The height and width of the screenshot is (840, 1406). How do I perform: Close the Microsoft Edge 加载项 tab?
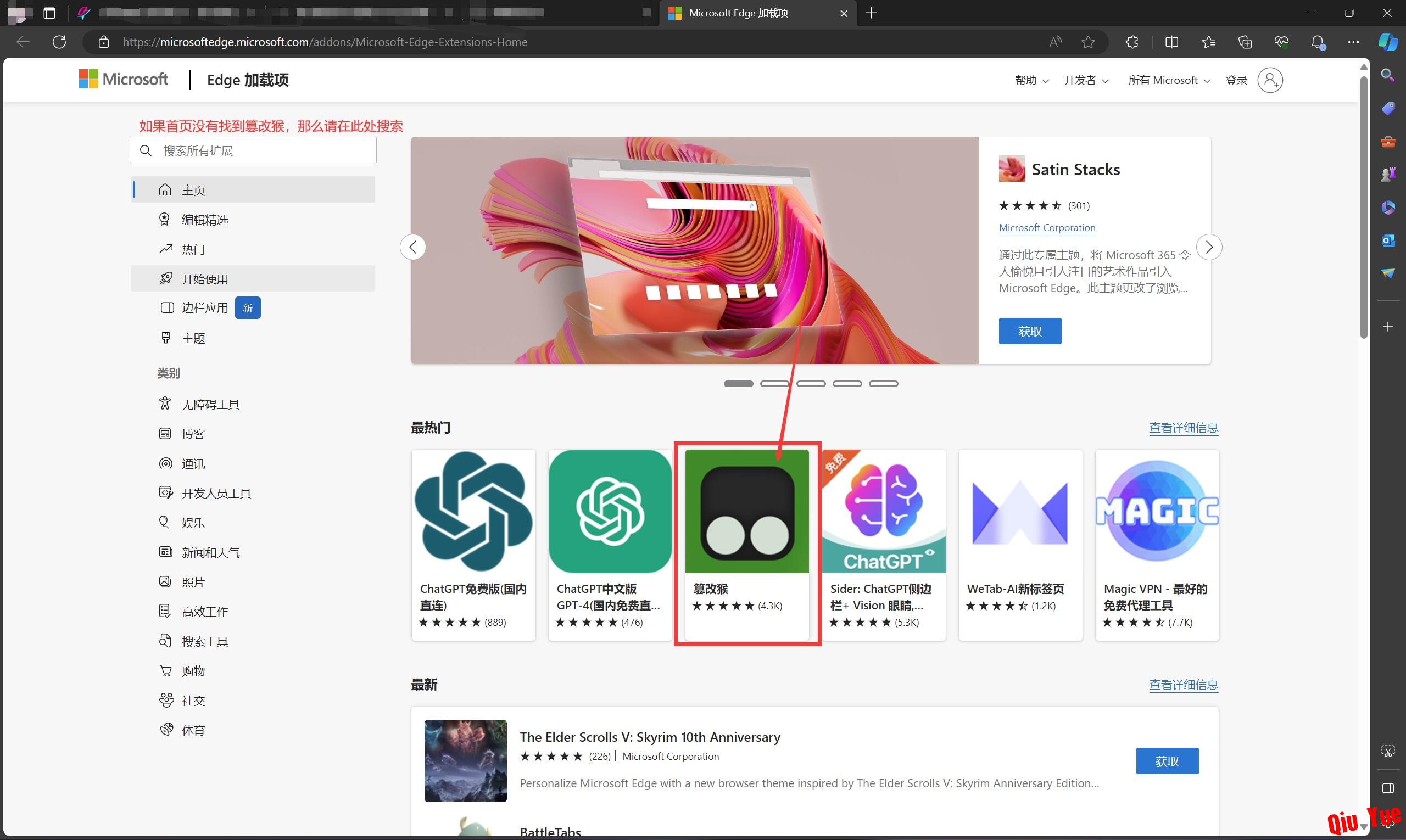pos(844,13)
